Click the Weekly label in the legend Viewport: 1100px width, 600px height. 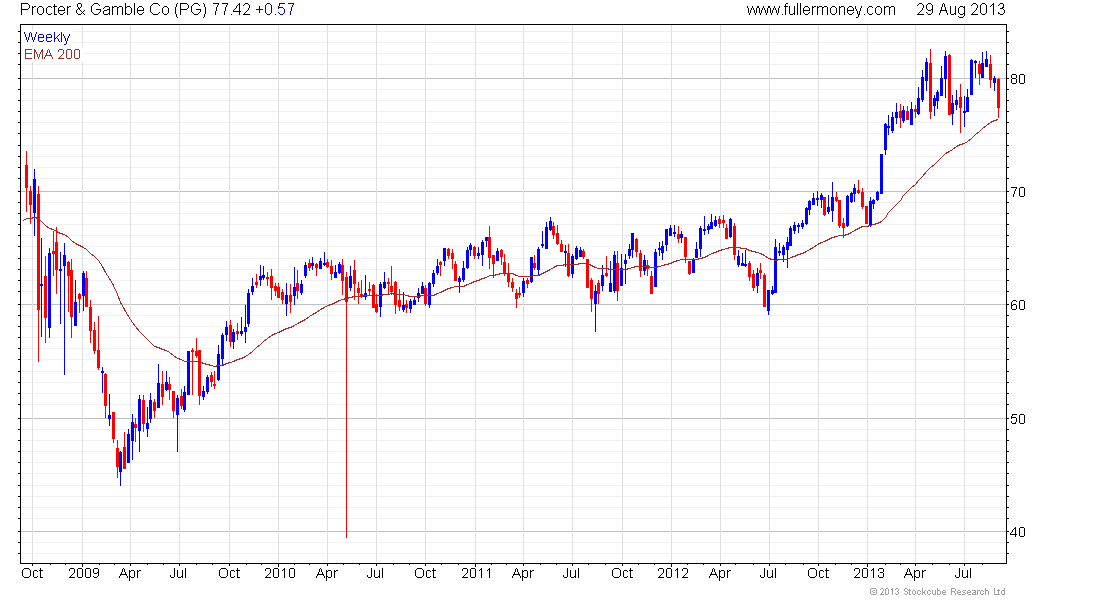pos(47,37)
